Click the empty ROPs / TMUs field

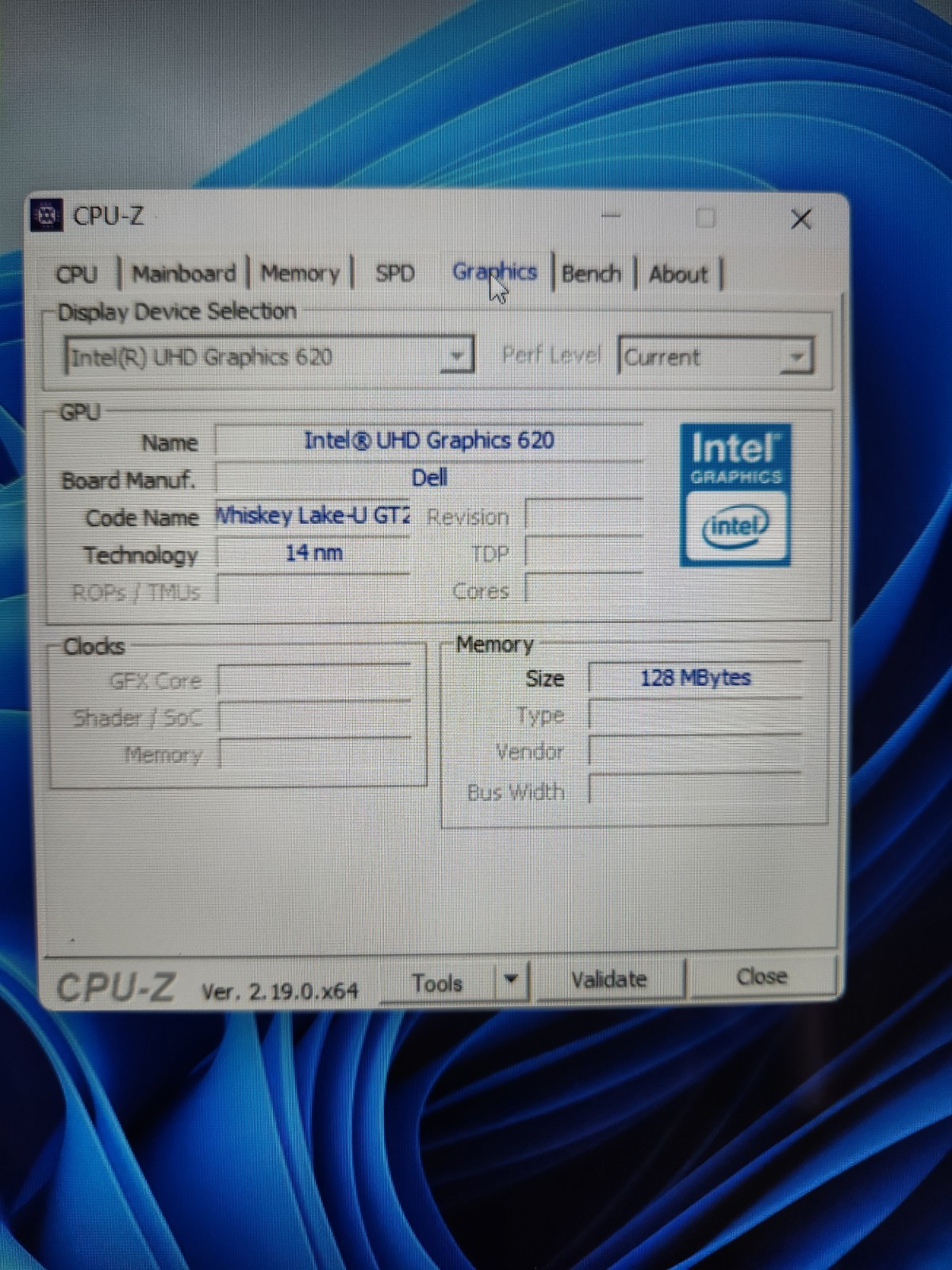[313, 591]
